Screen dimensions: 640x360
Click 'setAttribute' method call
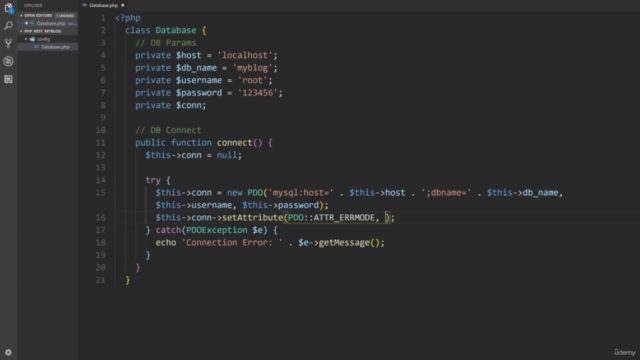pyautogui.click(x=252, y=218)
